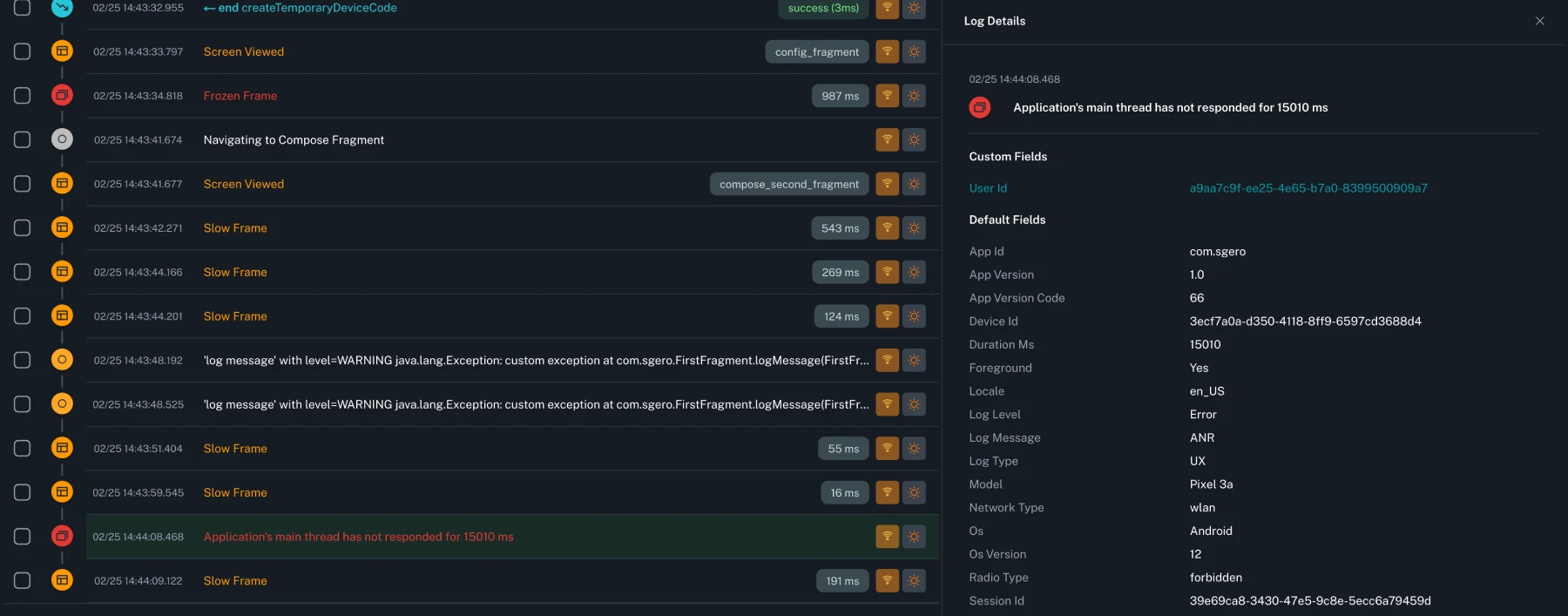Click the wifi icon on 543 ms Slow Frame
The width and height of the screenshot is (1568, 616).
(887, 228)
